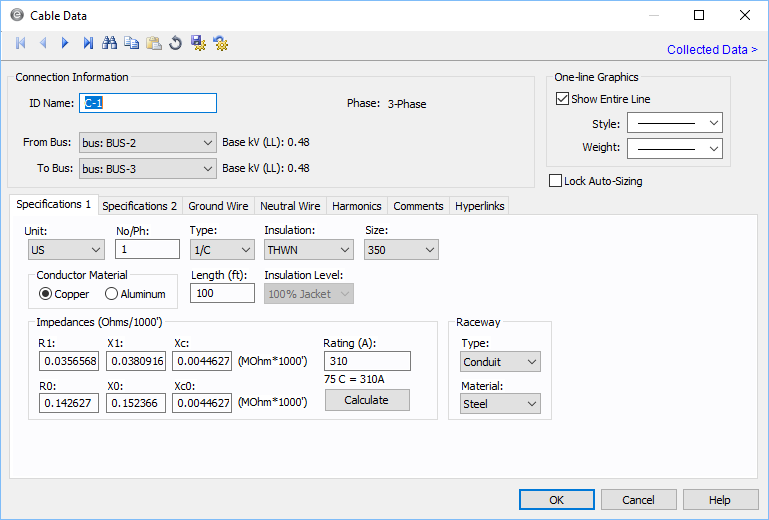
Task: Expand the Insulation THWN dropdown
Action: pyautogui.click(x=308, y=250)
